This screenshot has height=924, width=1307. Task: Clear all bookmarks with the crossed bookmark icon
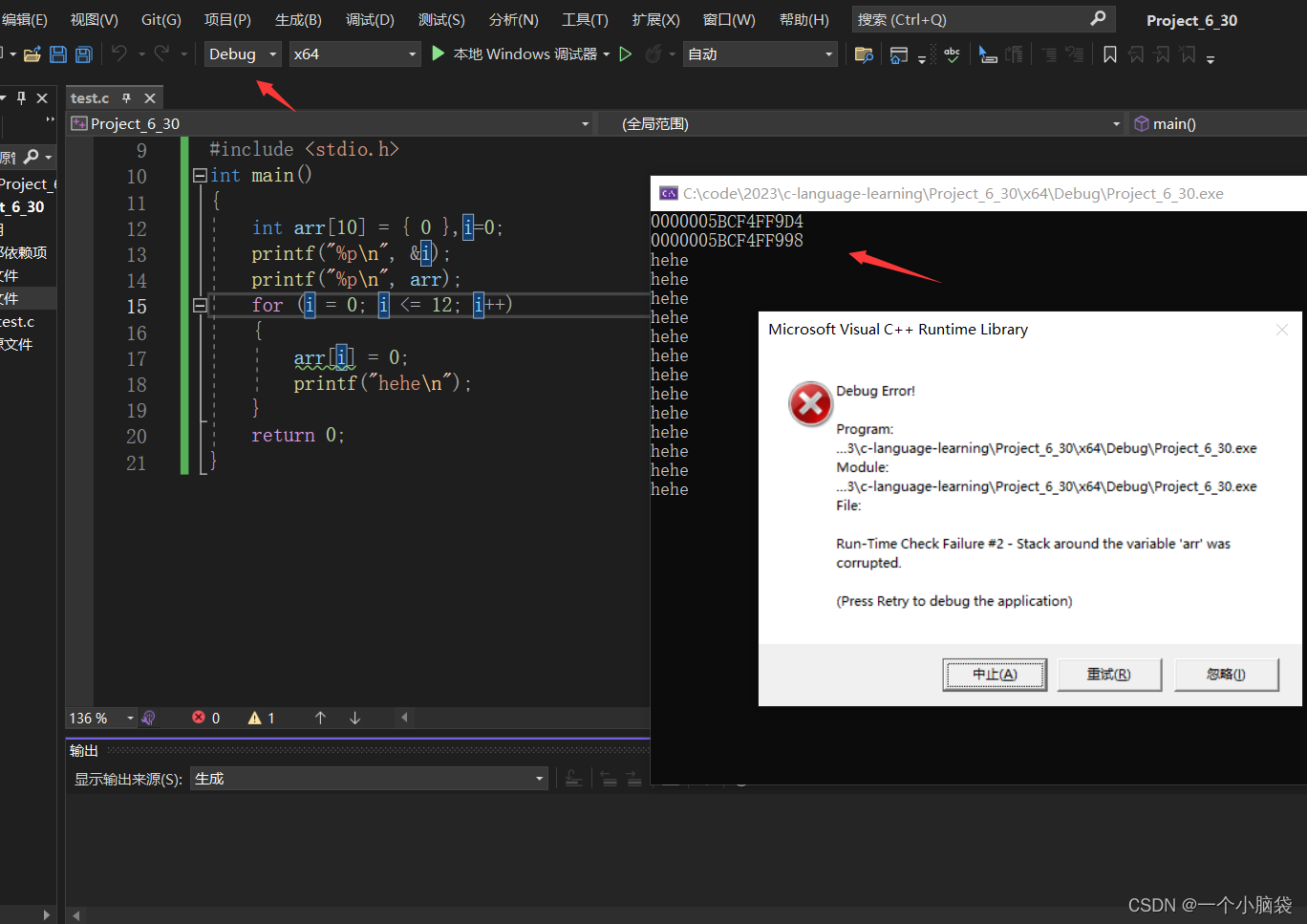[x=1188, y=54]
